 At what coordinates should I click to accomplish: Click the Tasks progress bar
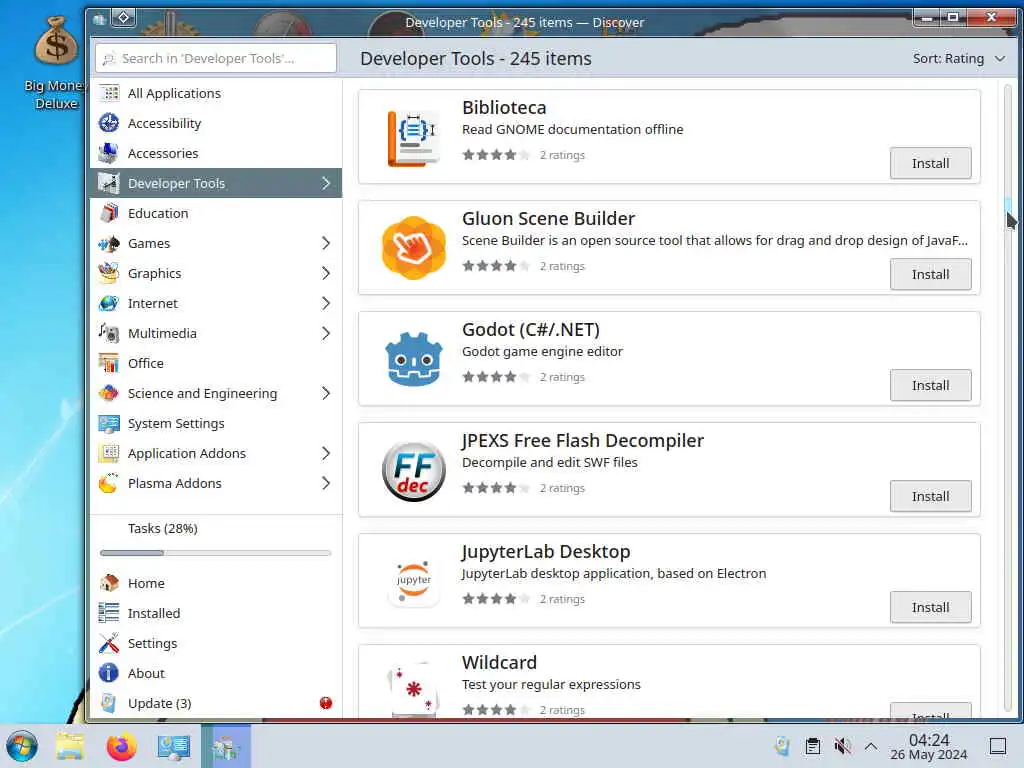[216, 553]
